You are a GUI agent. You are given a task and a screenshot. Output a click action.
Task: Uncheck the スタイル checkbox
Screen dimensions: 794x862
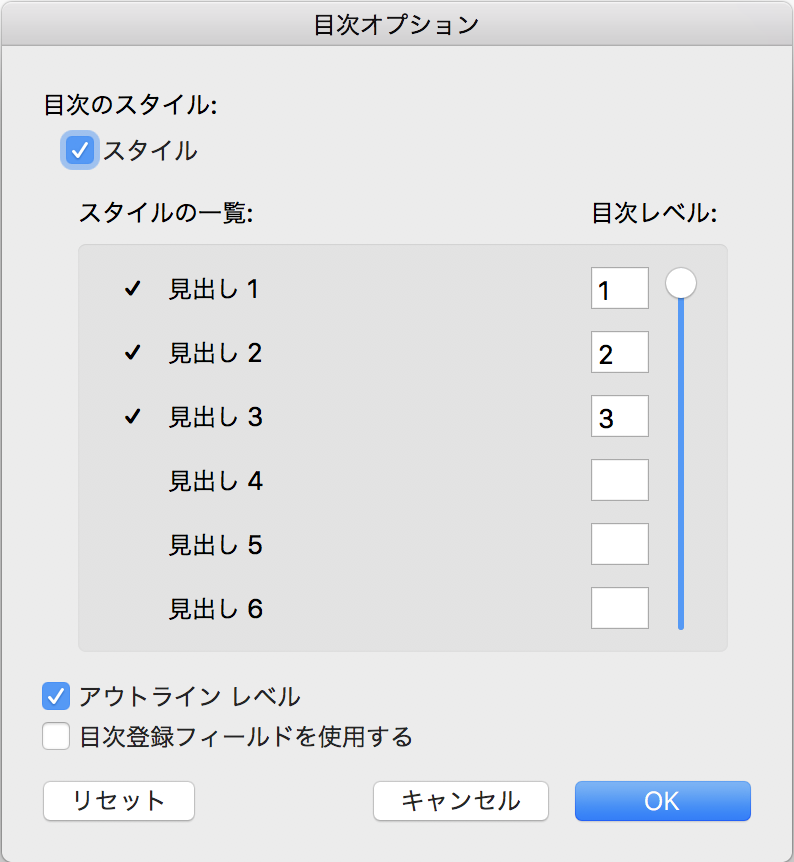(x=80, y=151)
